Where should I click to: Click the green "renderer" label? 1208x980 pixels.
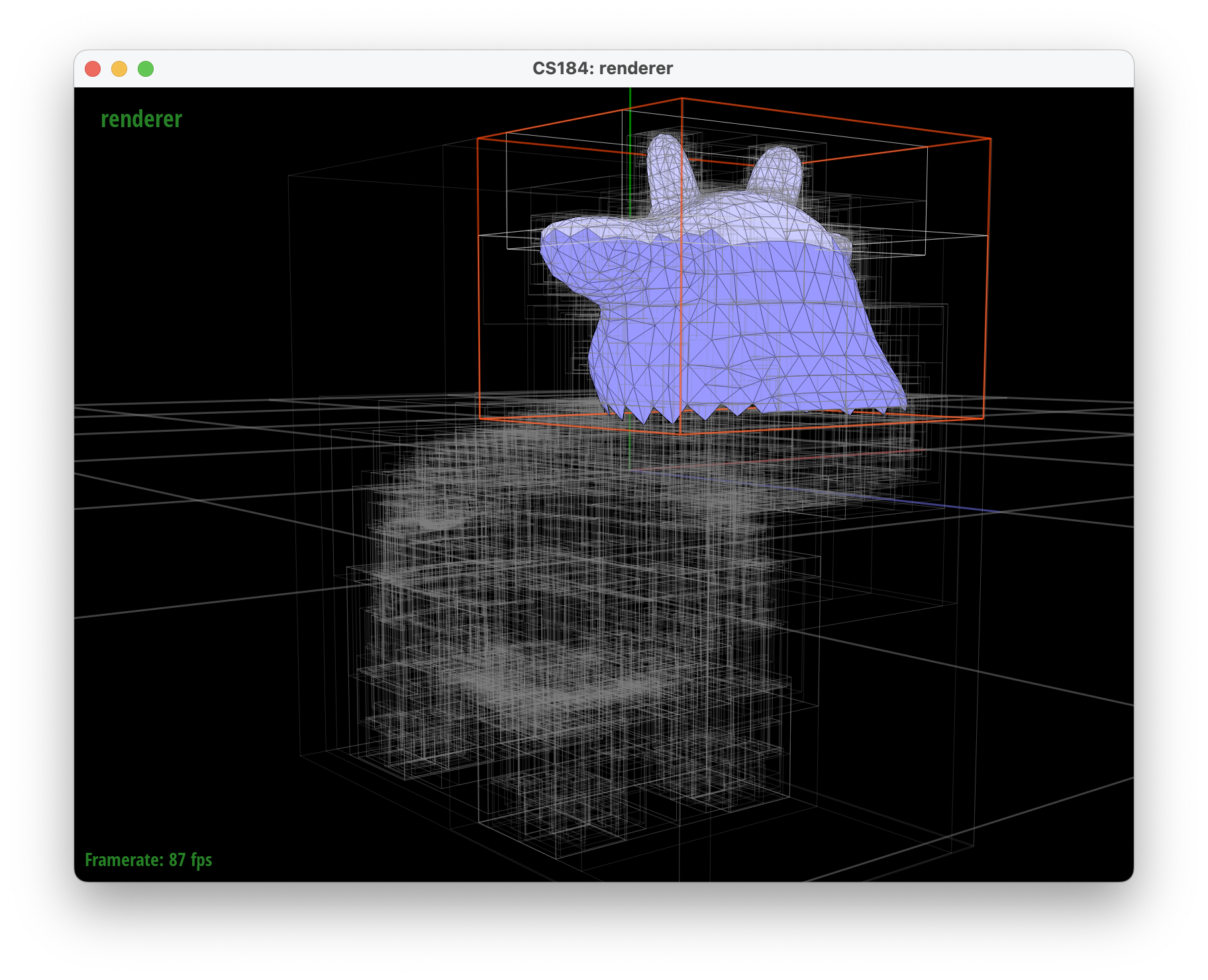tap(141, 119)
